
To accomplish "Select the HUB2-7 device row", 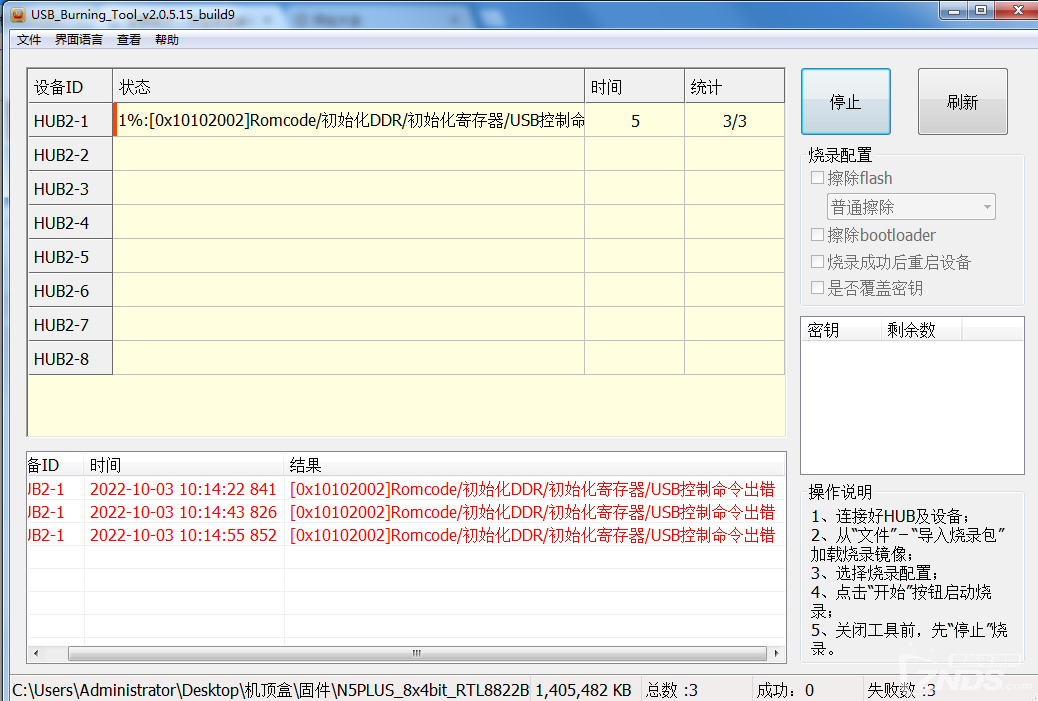I will point(406,324).
